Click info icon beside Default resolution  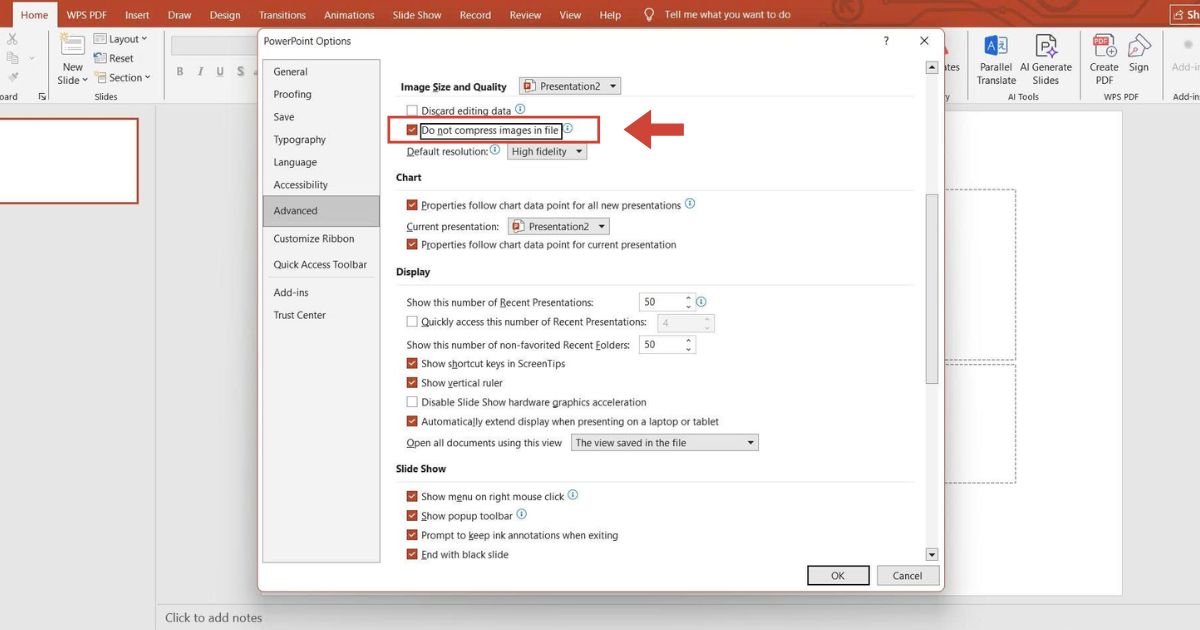[495, 151]
